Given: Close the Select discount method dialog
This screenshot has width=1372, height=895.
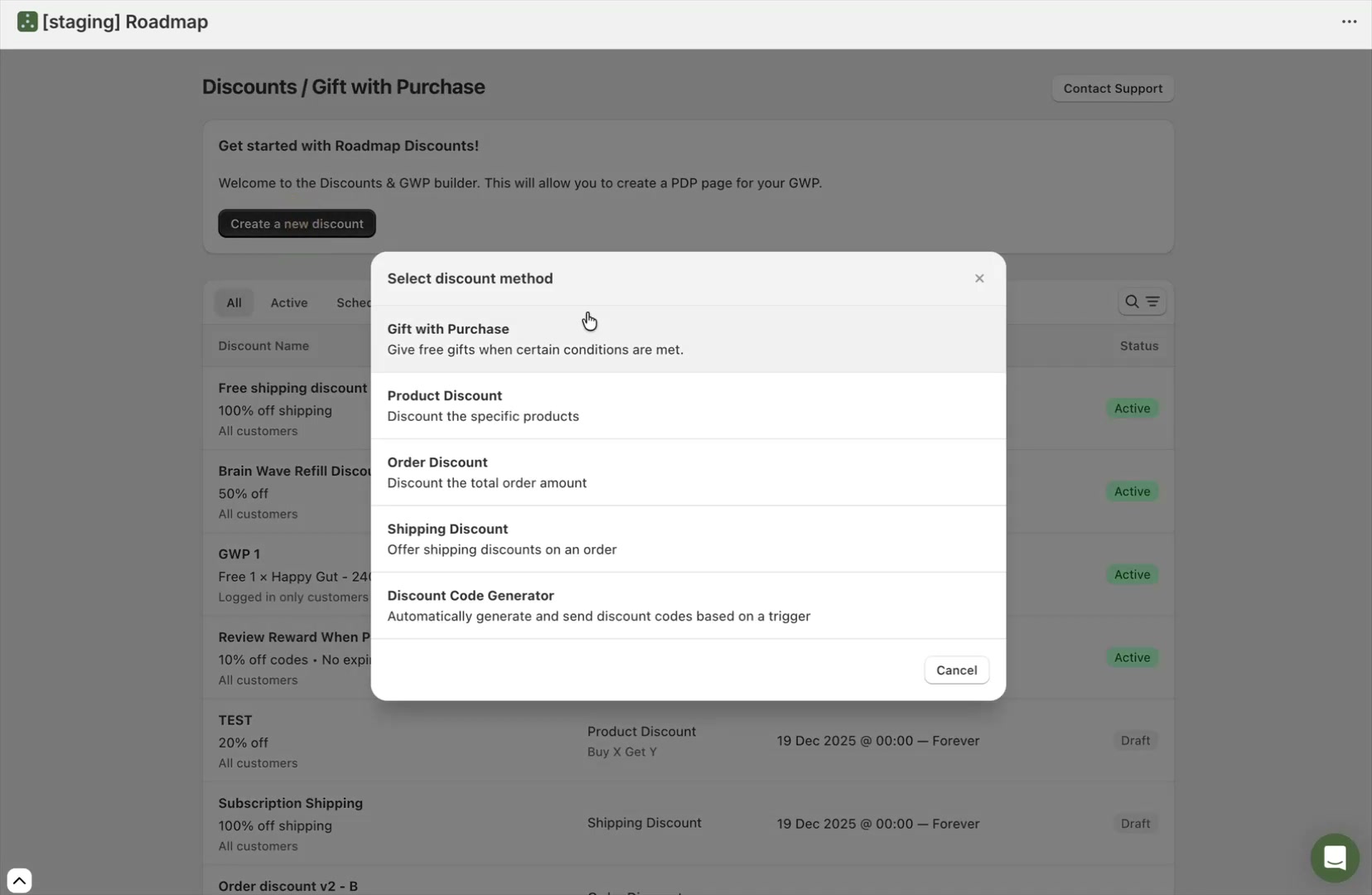Looking at the screenshot, I should pyautogui.click(x=979, y=278).
